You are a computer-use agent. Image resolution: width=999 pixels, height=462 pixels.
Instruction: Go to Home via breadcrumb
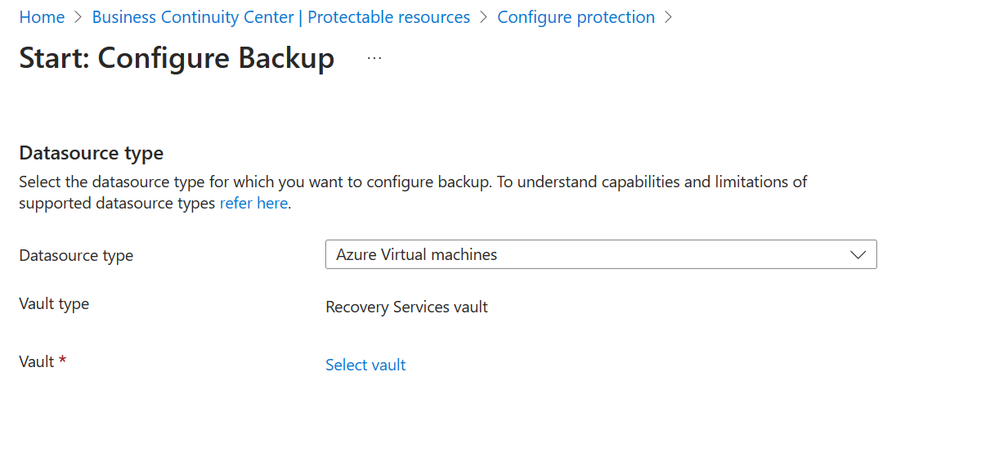41,17
